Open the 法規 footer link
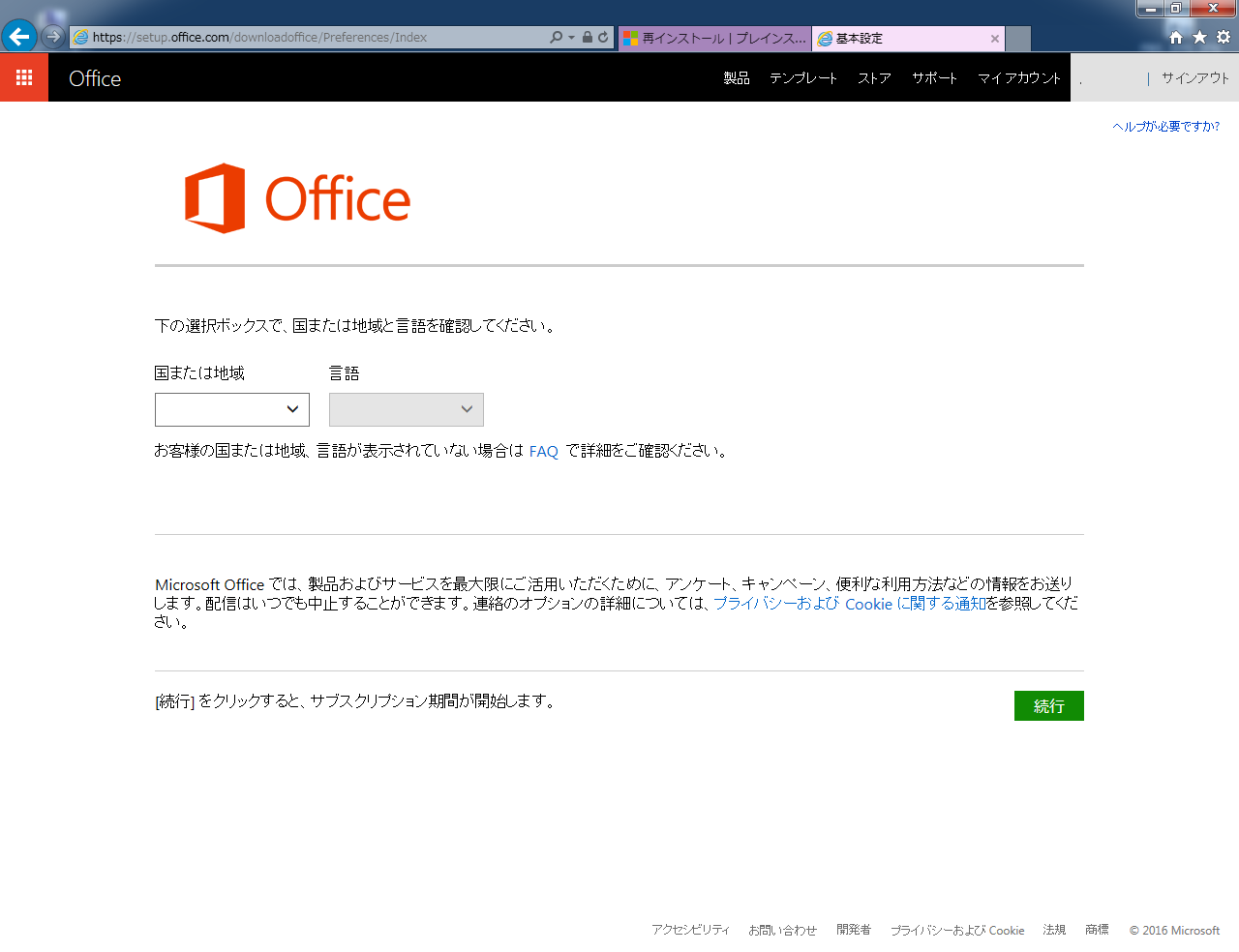 (x=1054, y=930)
